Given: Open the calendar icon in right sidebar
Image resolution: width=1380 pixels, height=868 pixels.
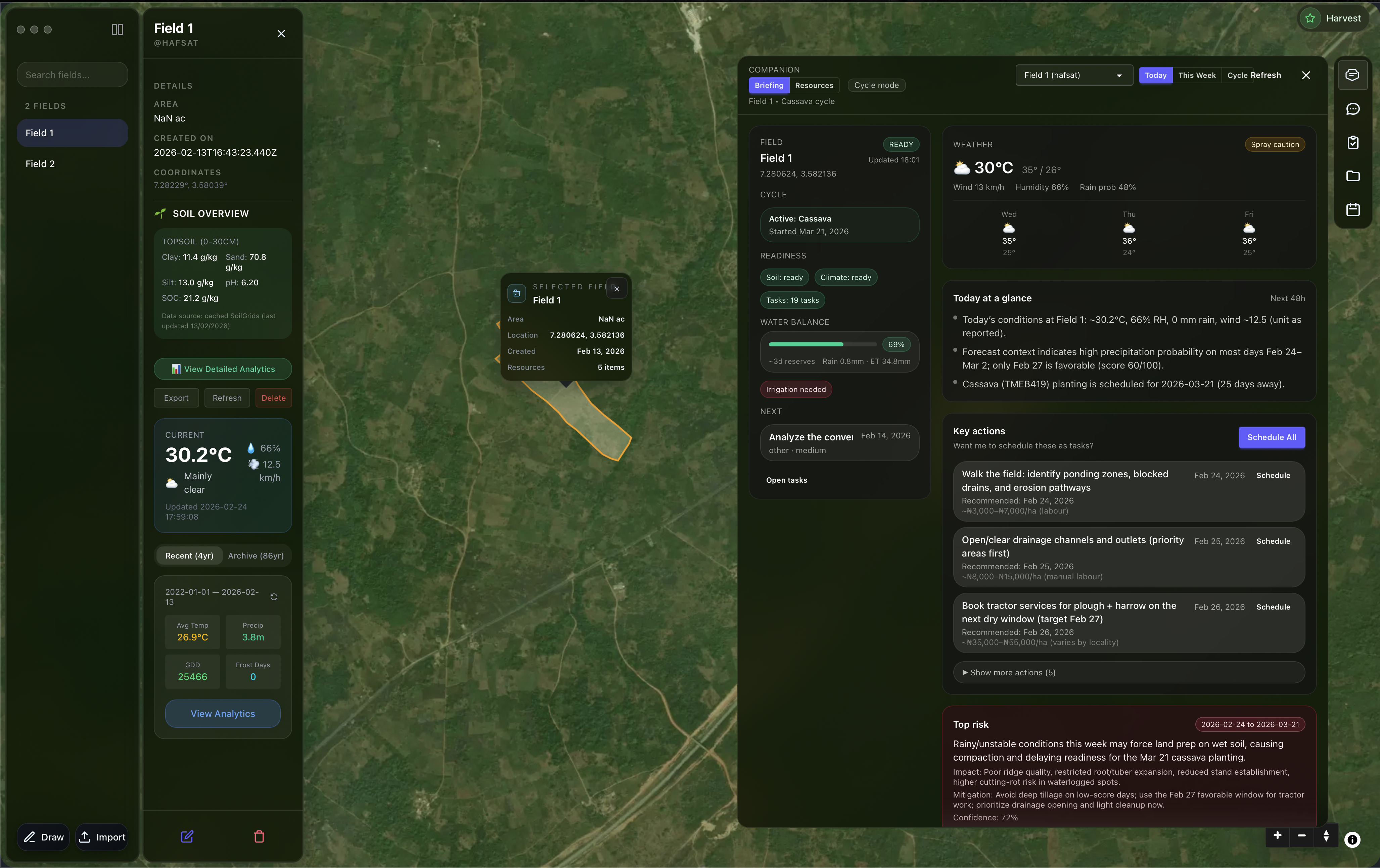Looking at the screenshot, I should [1352, 209].
